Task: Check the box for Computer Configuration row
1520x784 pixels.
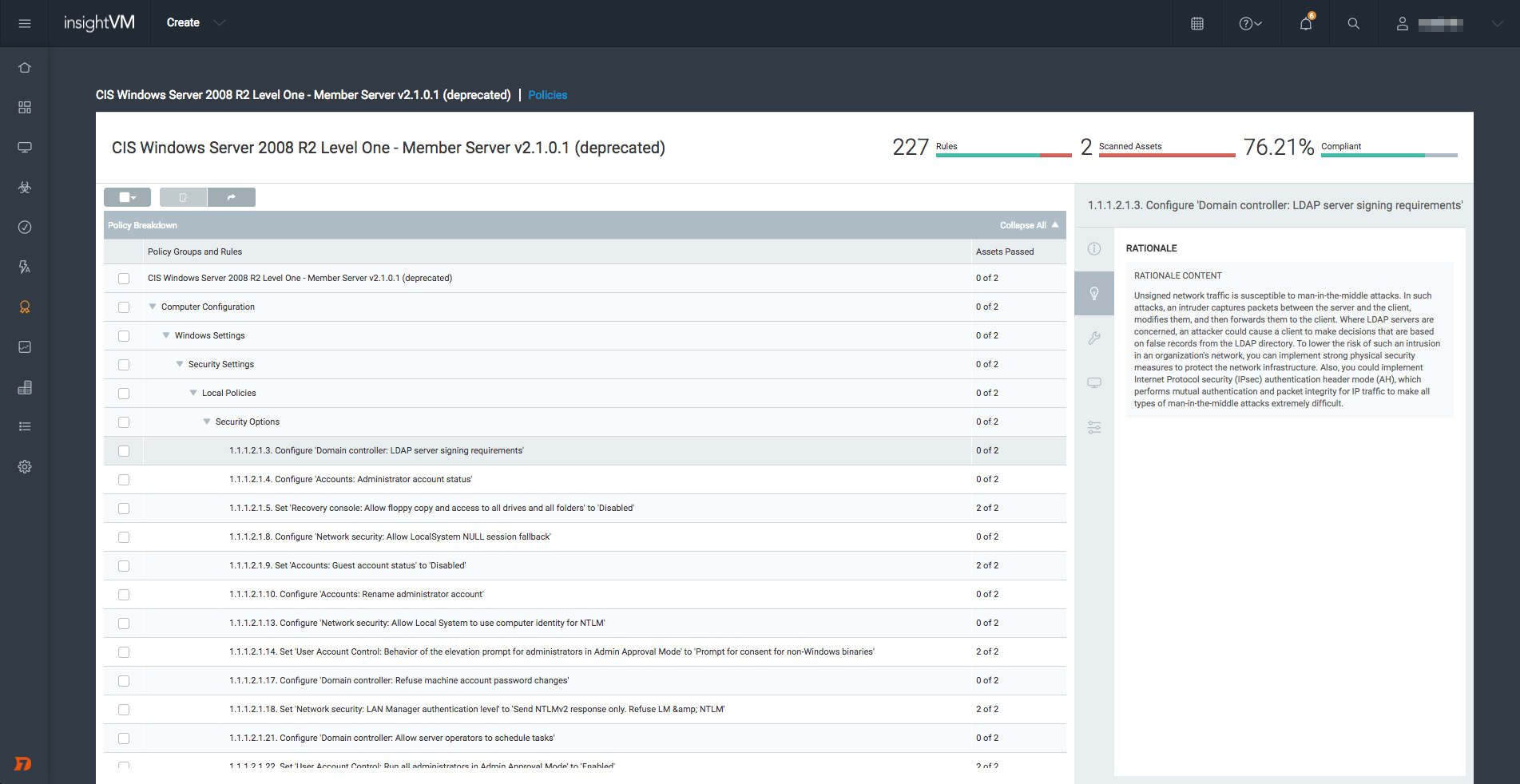Action: (x=124, y=307)
